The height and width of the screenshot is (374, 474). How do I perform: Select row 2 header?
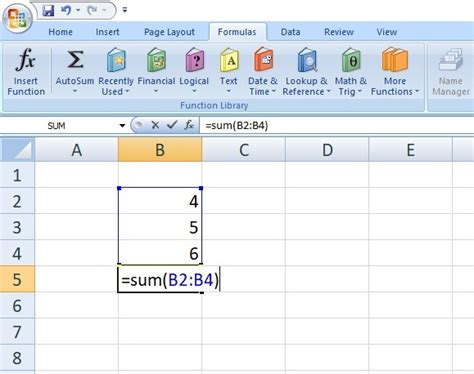pos(17,201)
